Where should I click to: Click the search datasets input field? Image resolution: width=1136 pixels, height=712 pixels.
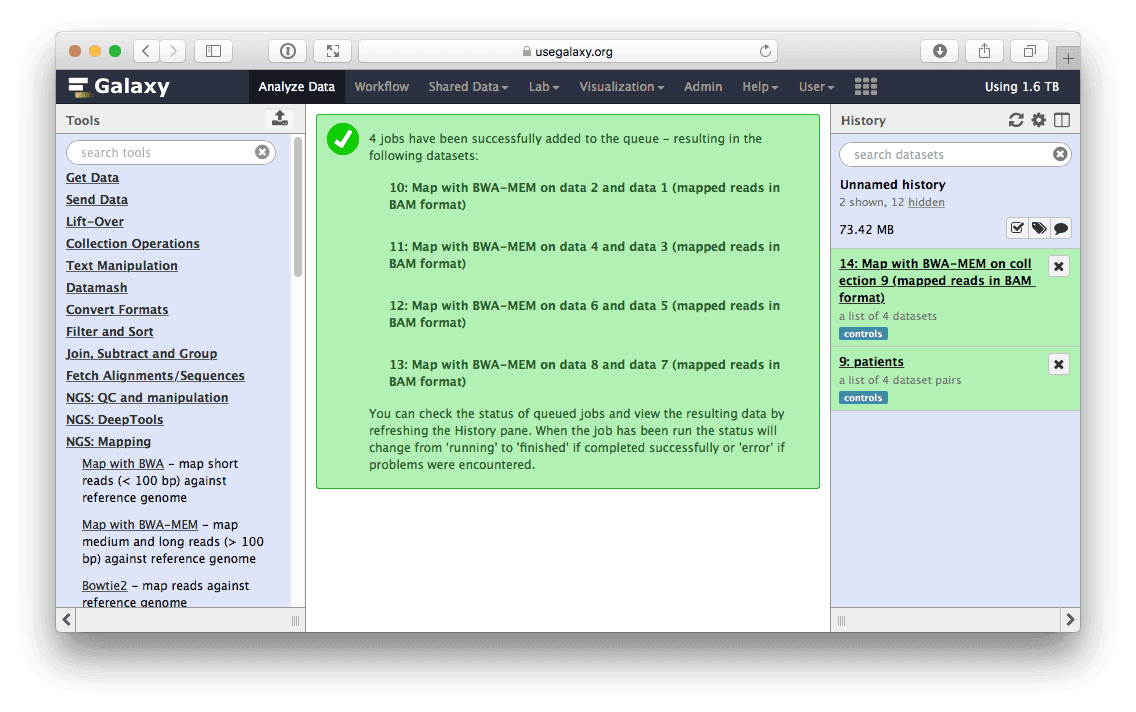pos(945,155)
